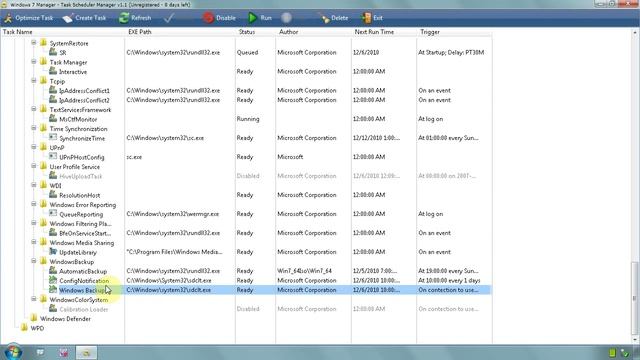Select the SR task icon
640x360 pixels.
tap(53, 52)
